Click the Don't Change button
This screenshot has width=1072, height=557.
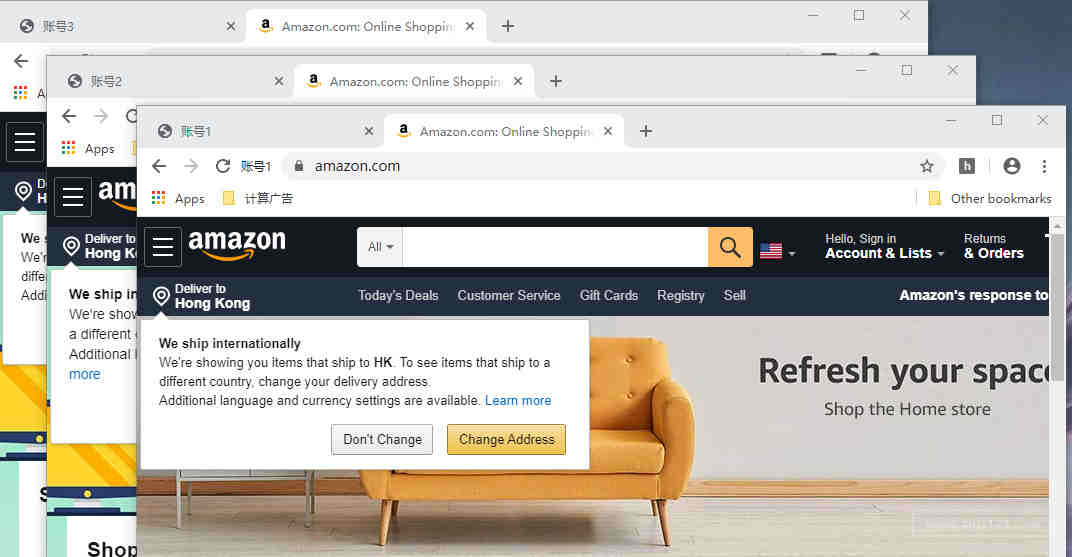[x=382, y=439]
